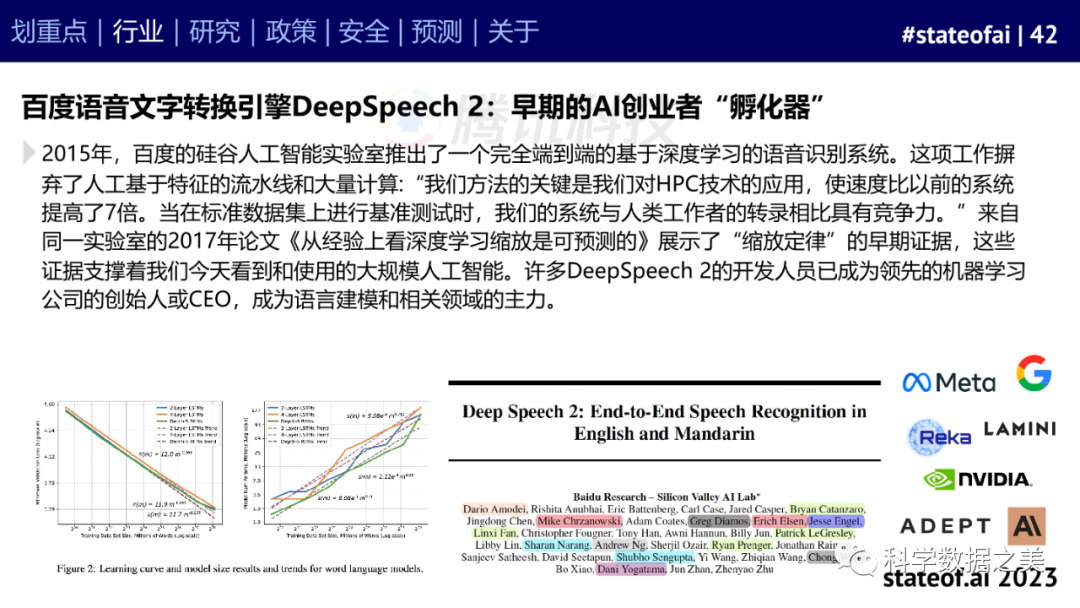The height and width of the screenshot is (608, 1080).
Task: Click the NVIDIA logo
Action: point(977,480)
